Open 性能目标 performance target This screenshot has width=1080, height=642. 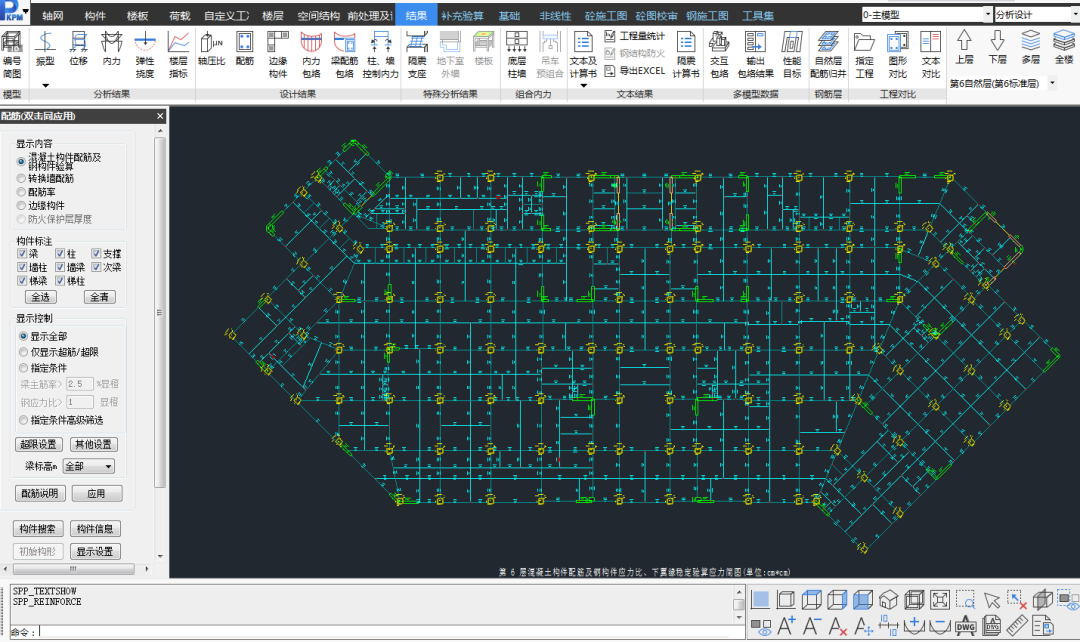[792, 55]
